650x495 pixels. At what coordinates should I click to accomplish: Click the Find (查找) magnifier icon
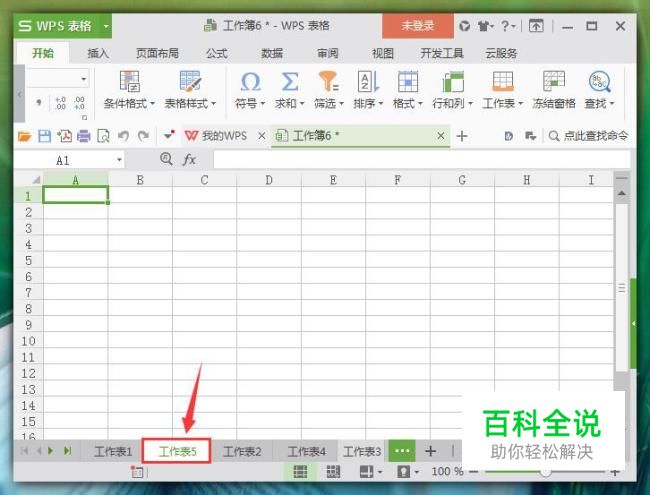pos(599,81)
